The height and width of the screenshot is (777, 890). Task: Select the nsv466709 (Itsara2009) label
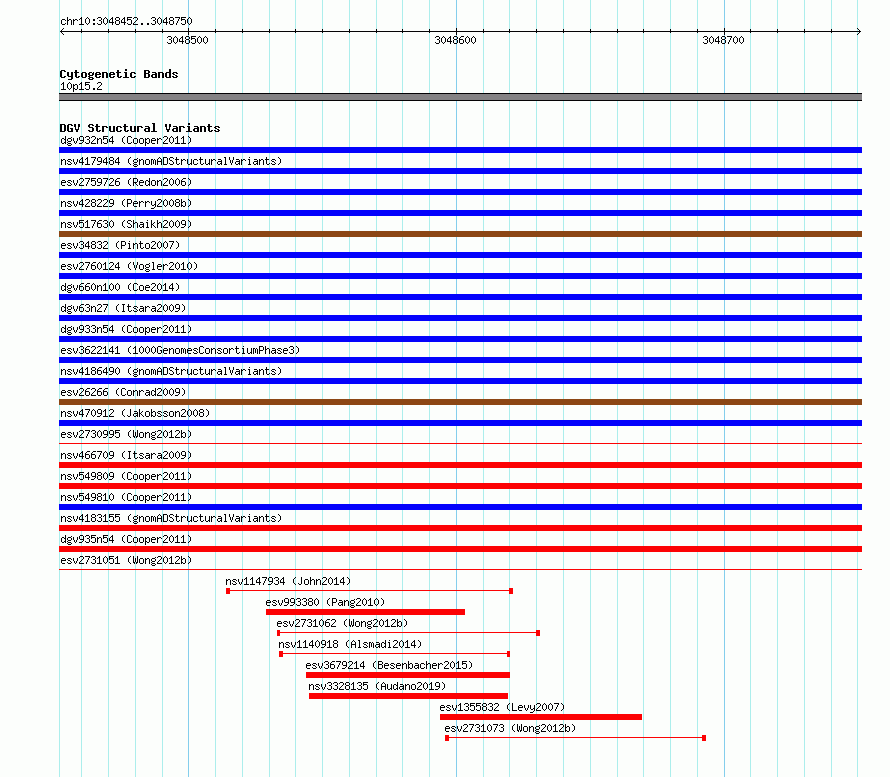pyautogui.click(x=126, y=455)
